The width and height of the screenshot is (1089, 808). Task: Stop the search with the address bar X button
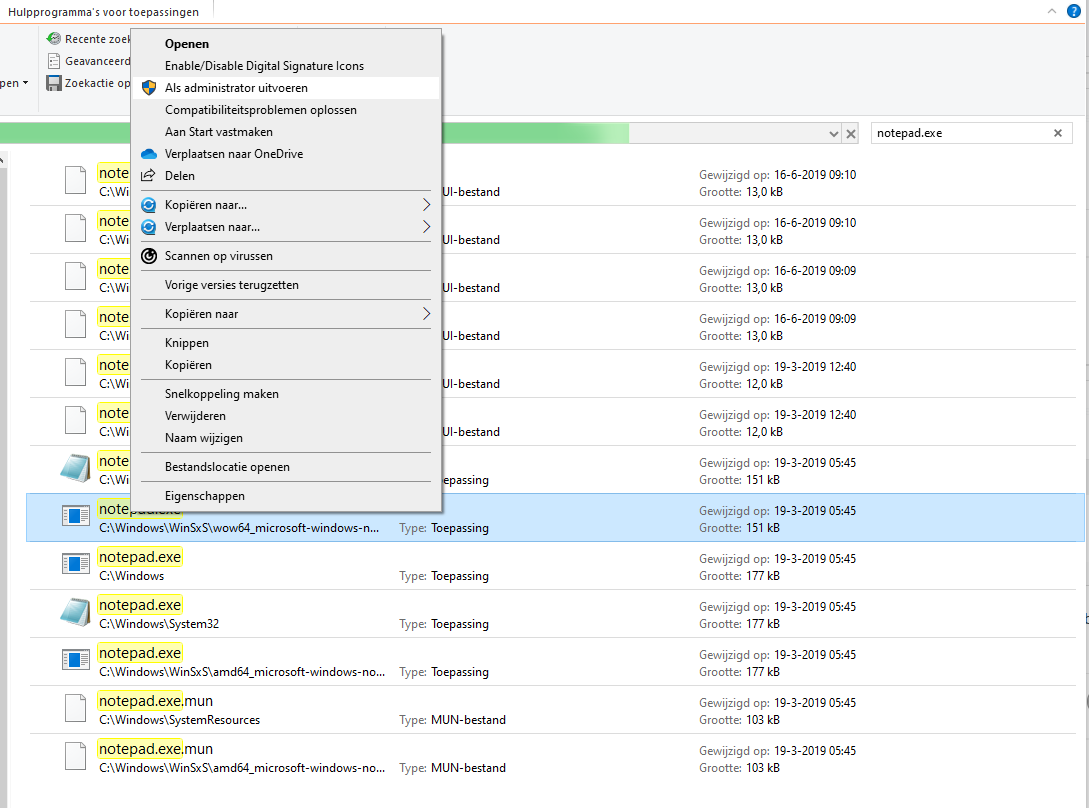tap(851, 133)
